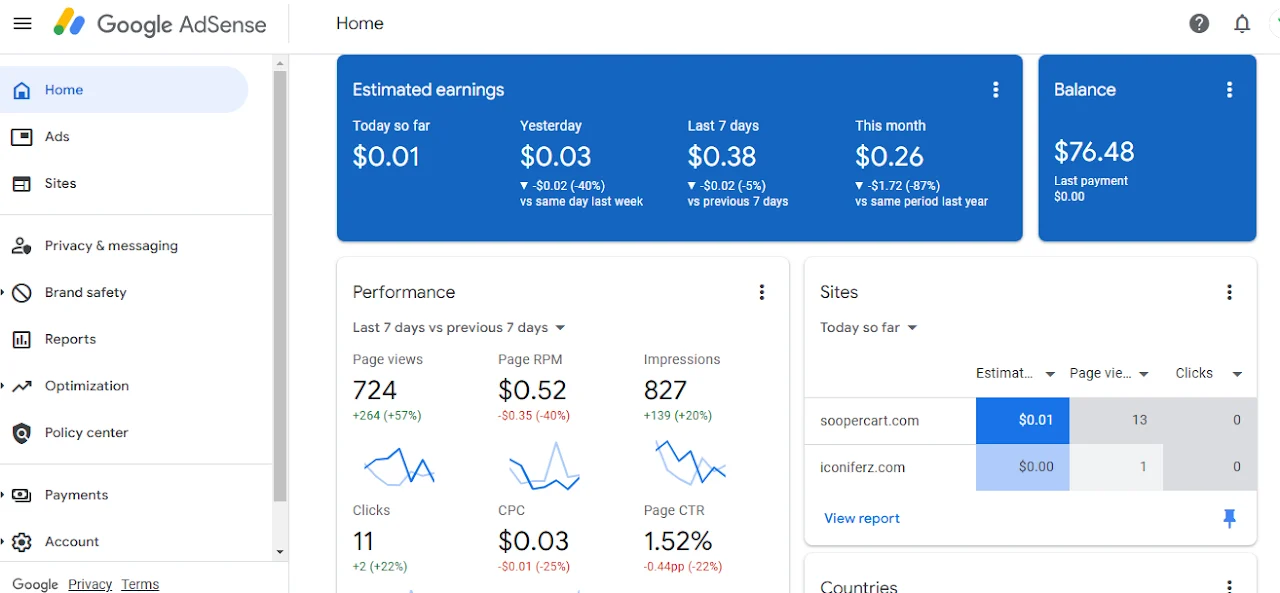Open Reports from the sidebar
Image resolution: width=1280 pixels, height=593 pixels.
pyautogui.click(x=70, y=339)
